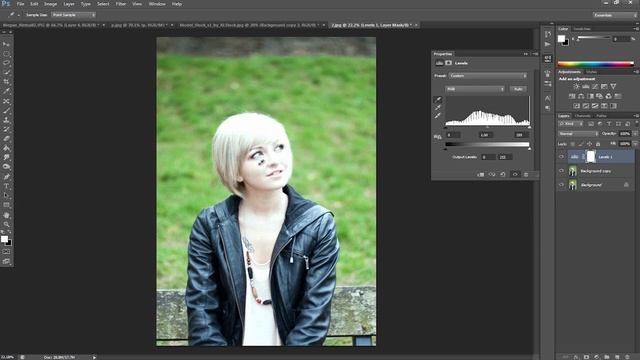Pick the white point eyedropper in Levels

pos(438,116)
